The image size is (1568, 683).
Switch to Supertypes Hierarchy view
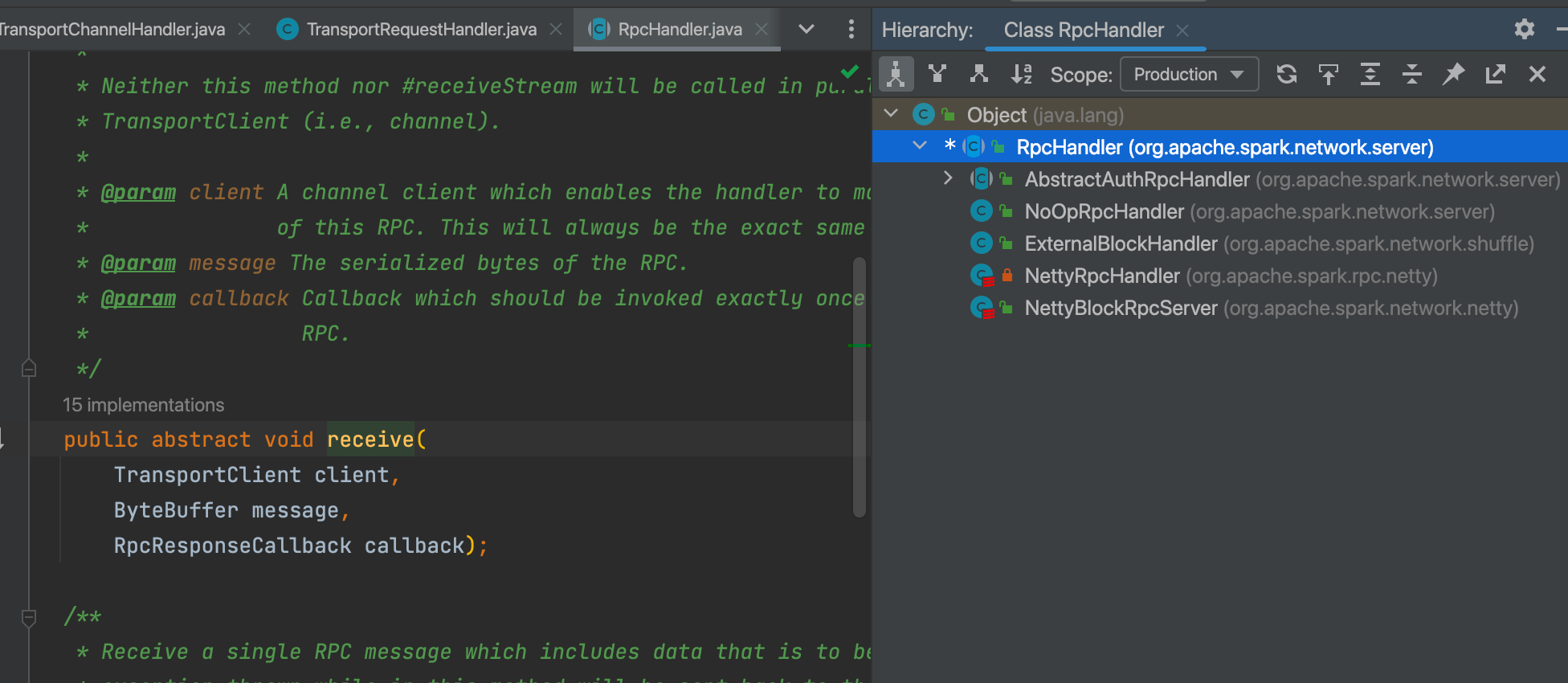point(937,75)
